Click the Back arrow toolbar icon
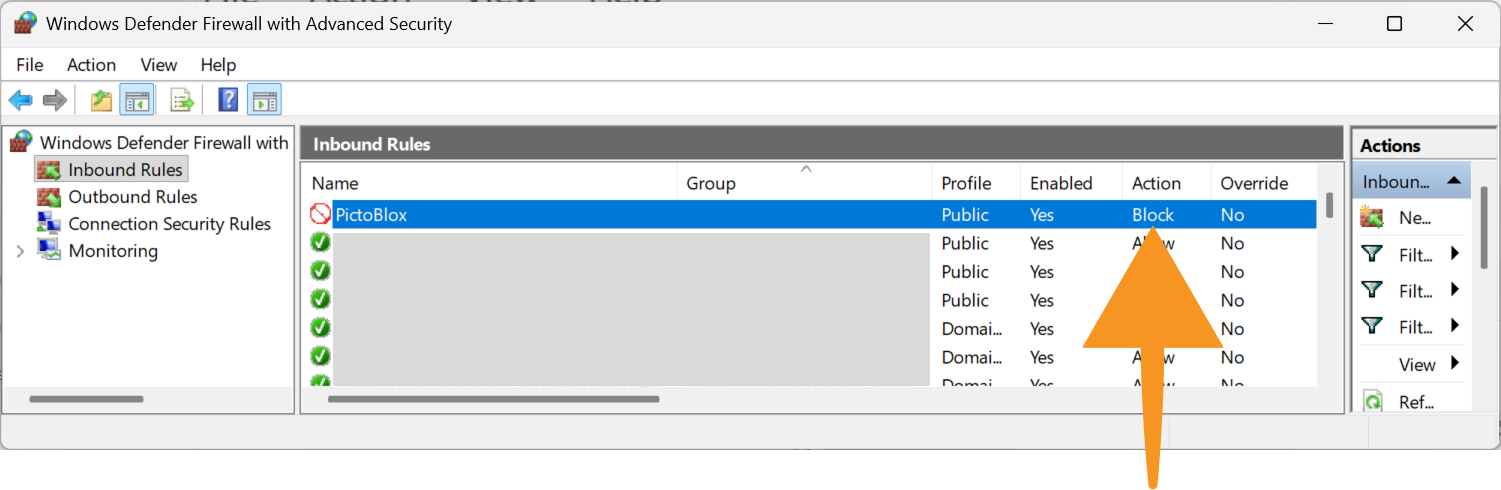Screen dimensions: 1501x490 (x=20, y=100)
